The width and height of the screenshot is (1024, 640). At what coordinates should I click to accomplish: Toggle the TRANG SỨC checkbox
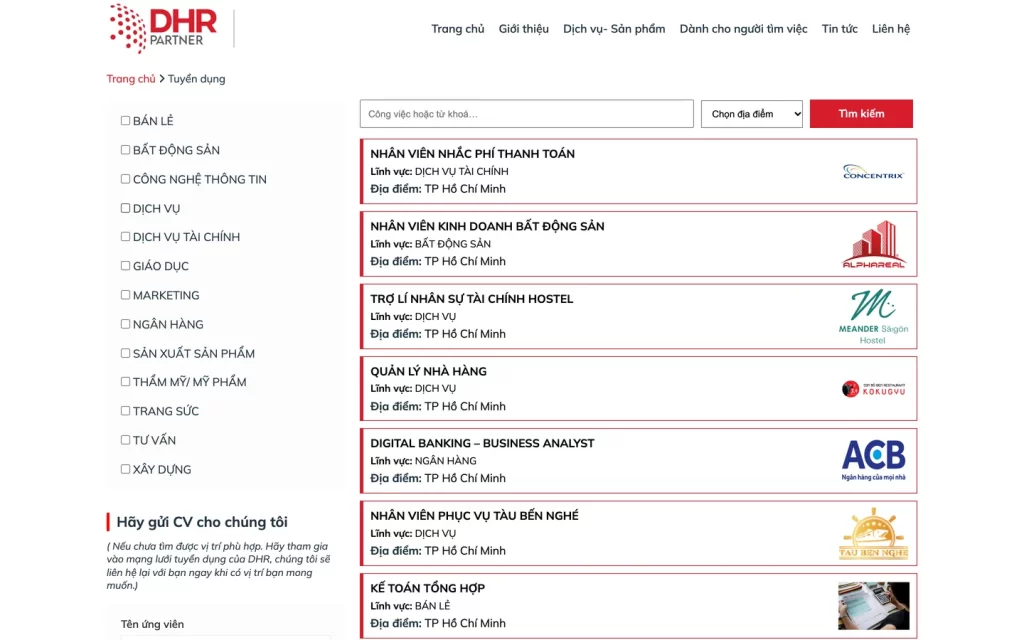point(125,411)
